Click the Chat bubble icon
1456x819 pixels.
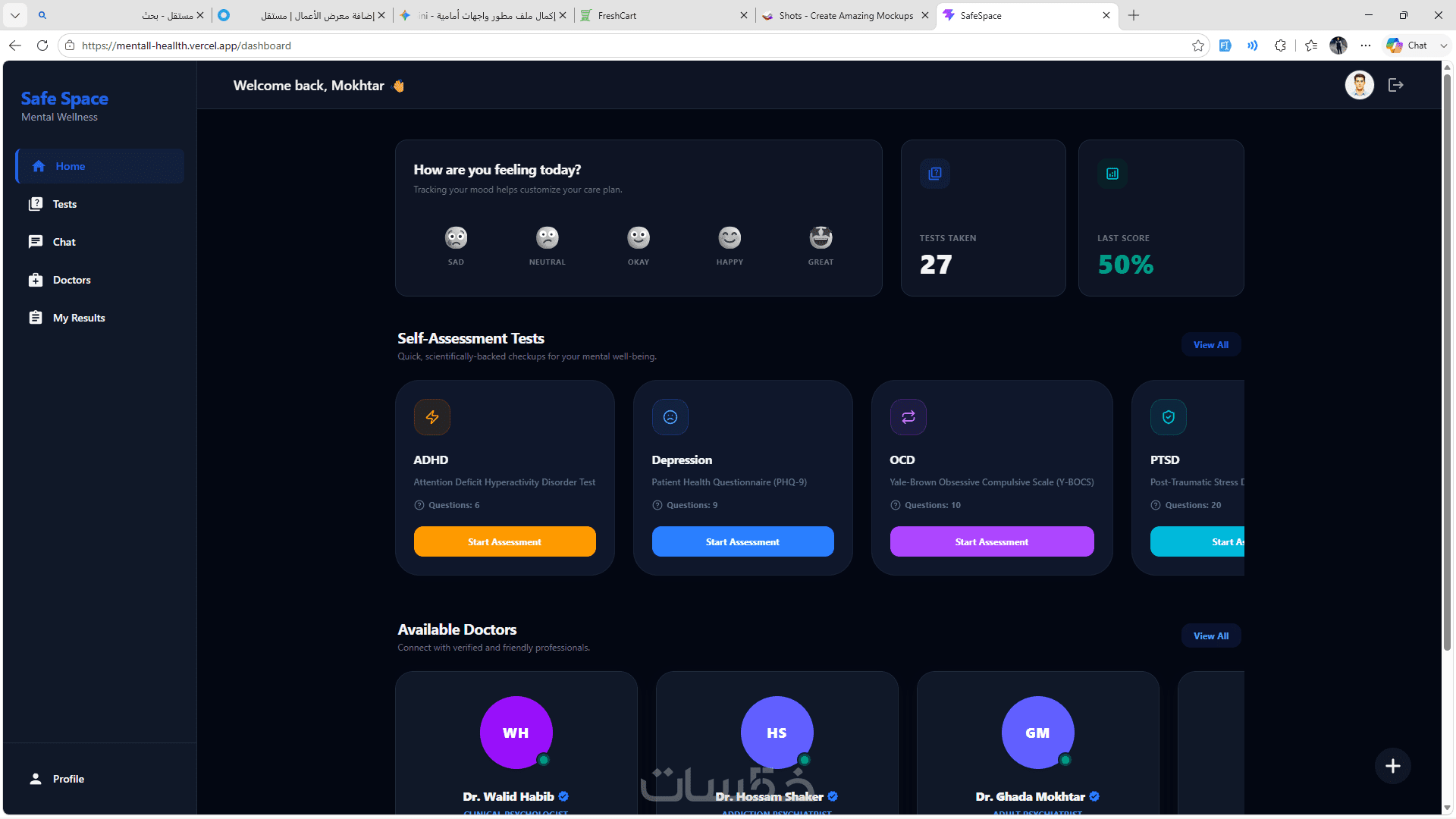click(x=36, y=242)
